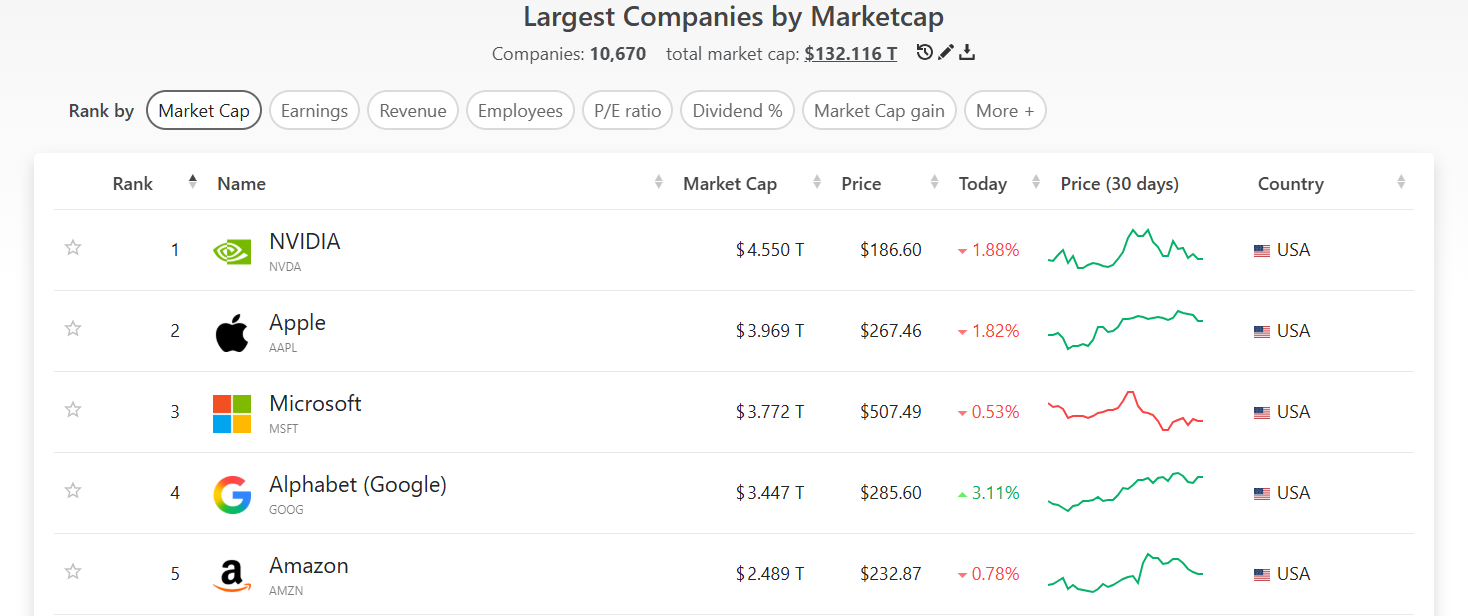Toggle the favorite star for Microsoft
This screenshot has height=616, width=1468.
pyautogui.click(x=73, y=409)
